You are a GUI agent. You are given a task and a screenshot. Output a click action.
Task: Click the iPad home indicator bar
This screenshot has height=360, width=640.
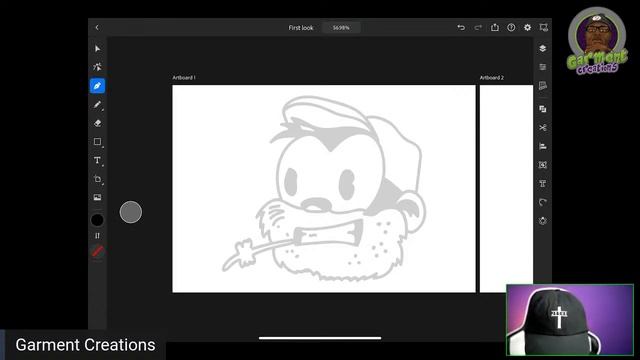(320, 338)
